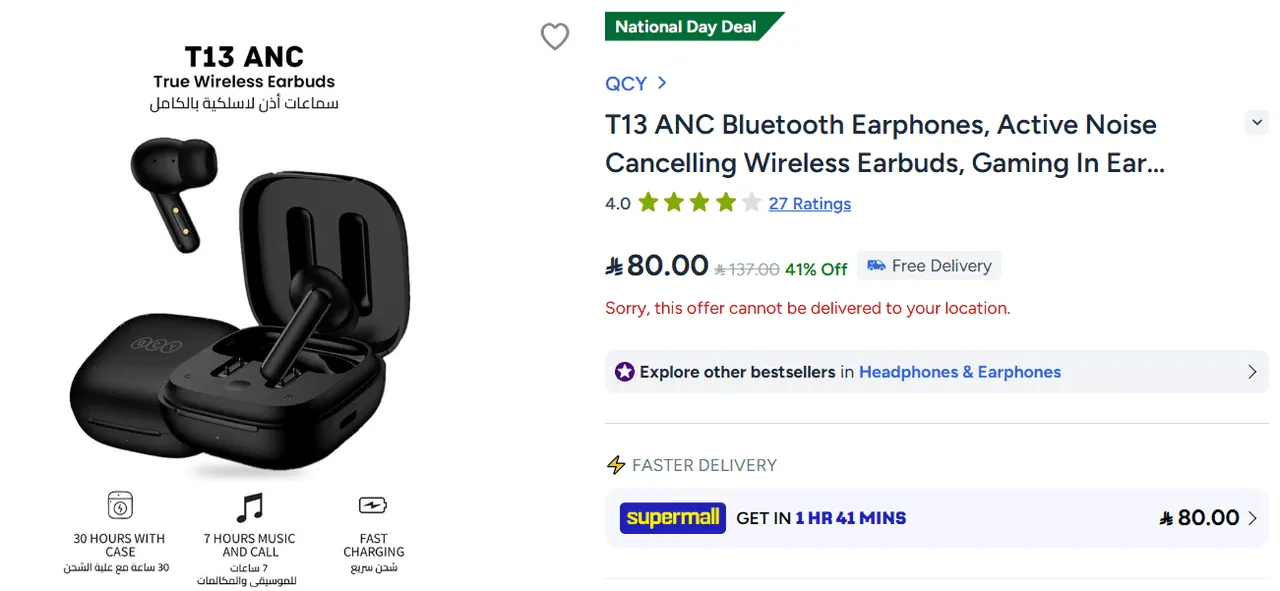Click the crossed-out 137.00 original price

tap(747, 269)
